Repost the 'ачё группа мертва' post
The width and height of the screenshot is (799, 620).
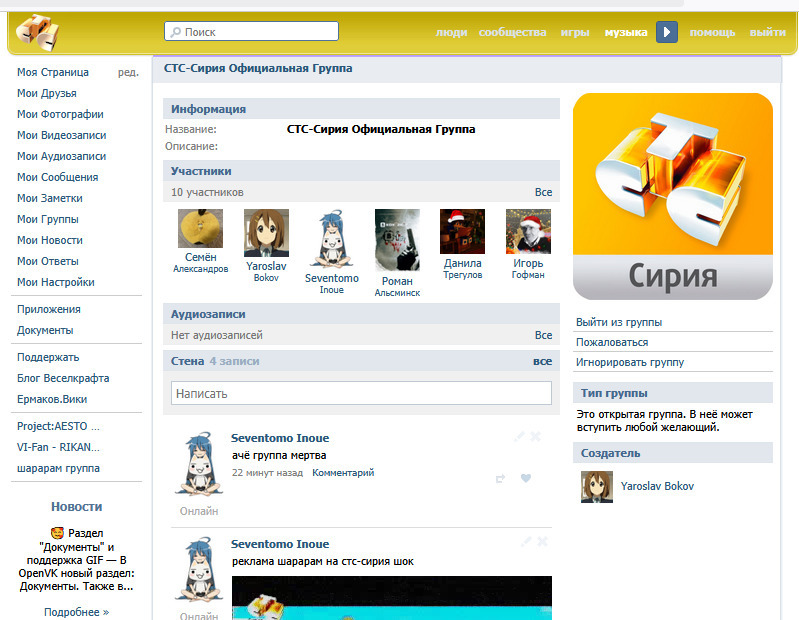500,478
